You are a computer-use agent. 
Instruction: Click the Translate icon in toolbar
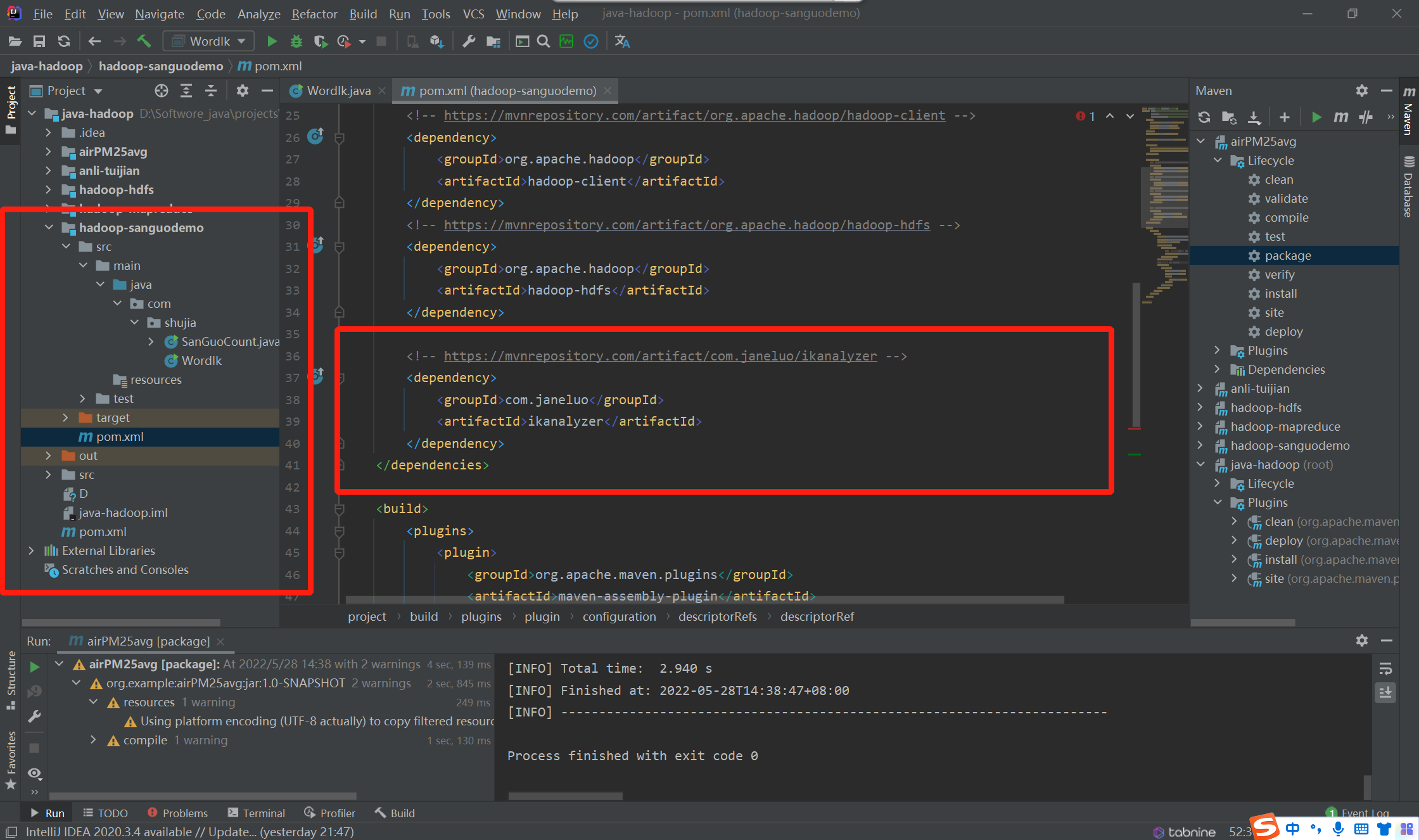pos(622,42)
